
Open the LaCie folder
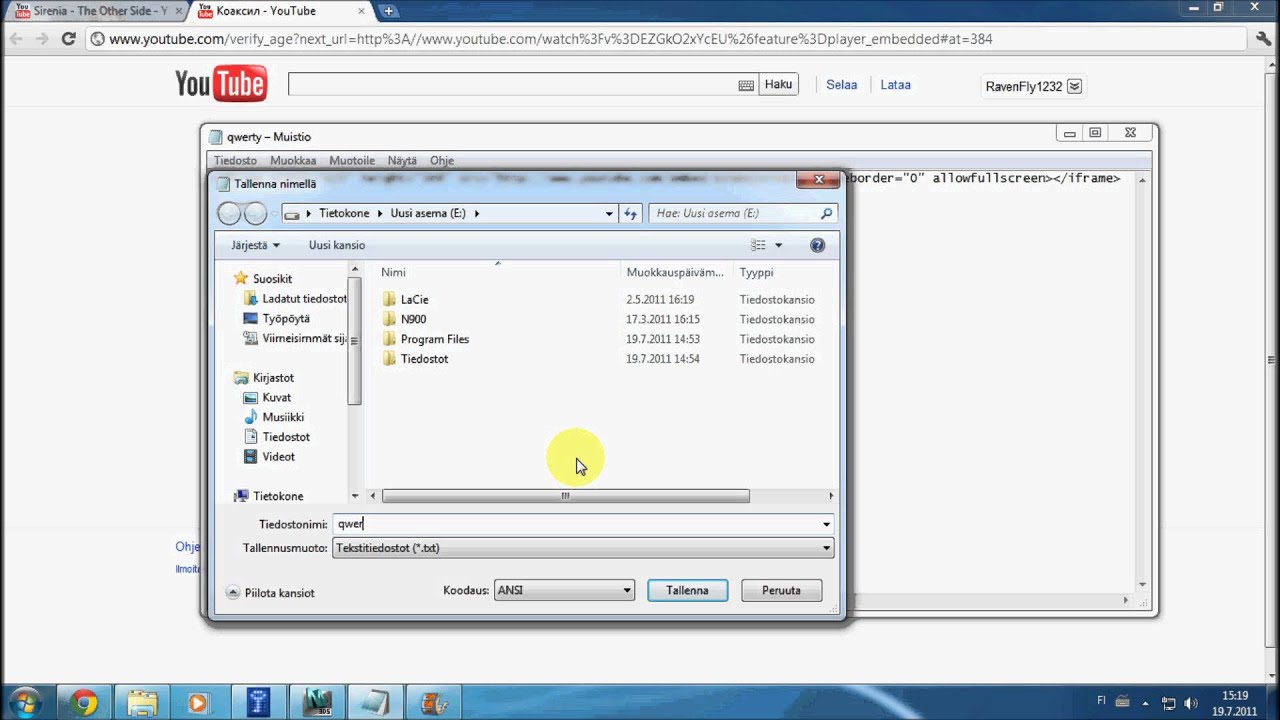[414, 299]
